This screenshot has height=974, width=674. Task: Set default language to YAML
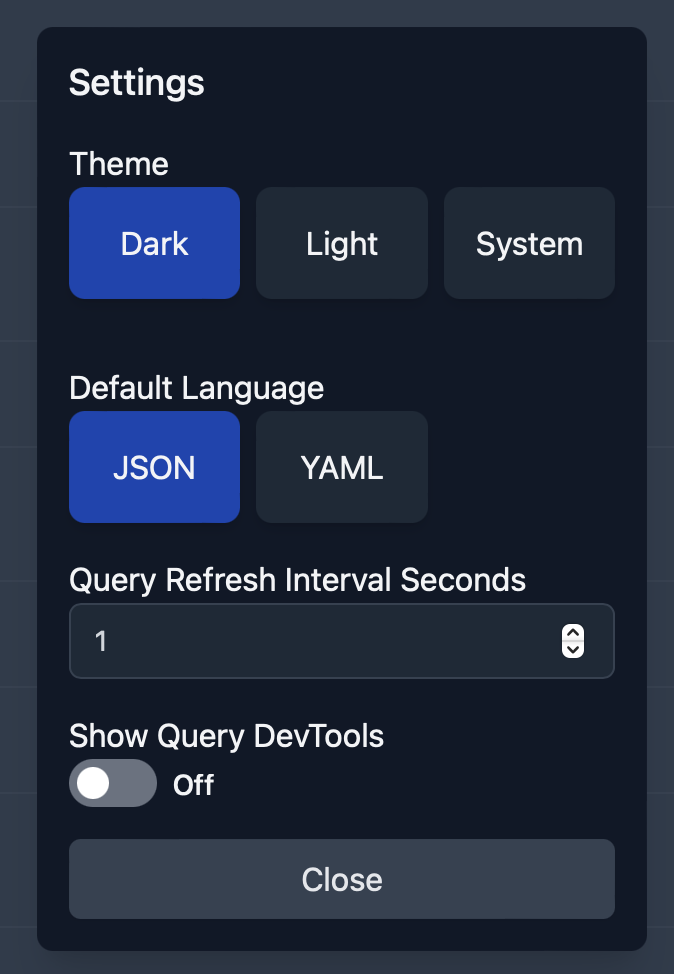pyautogui.click(x=342, y=467)
